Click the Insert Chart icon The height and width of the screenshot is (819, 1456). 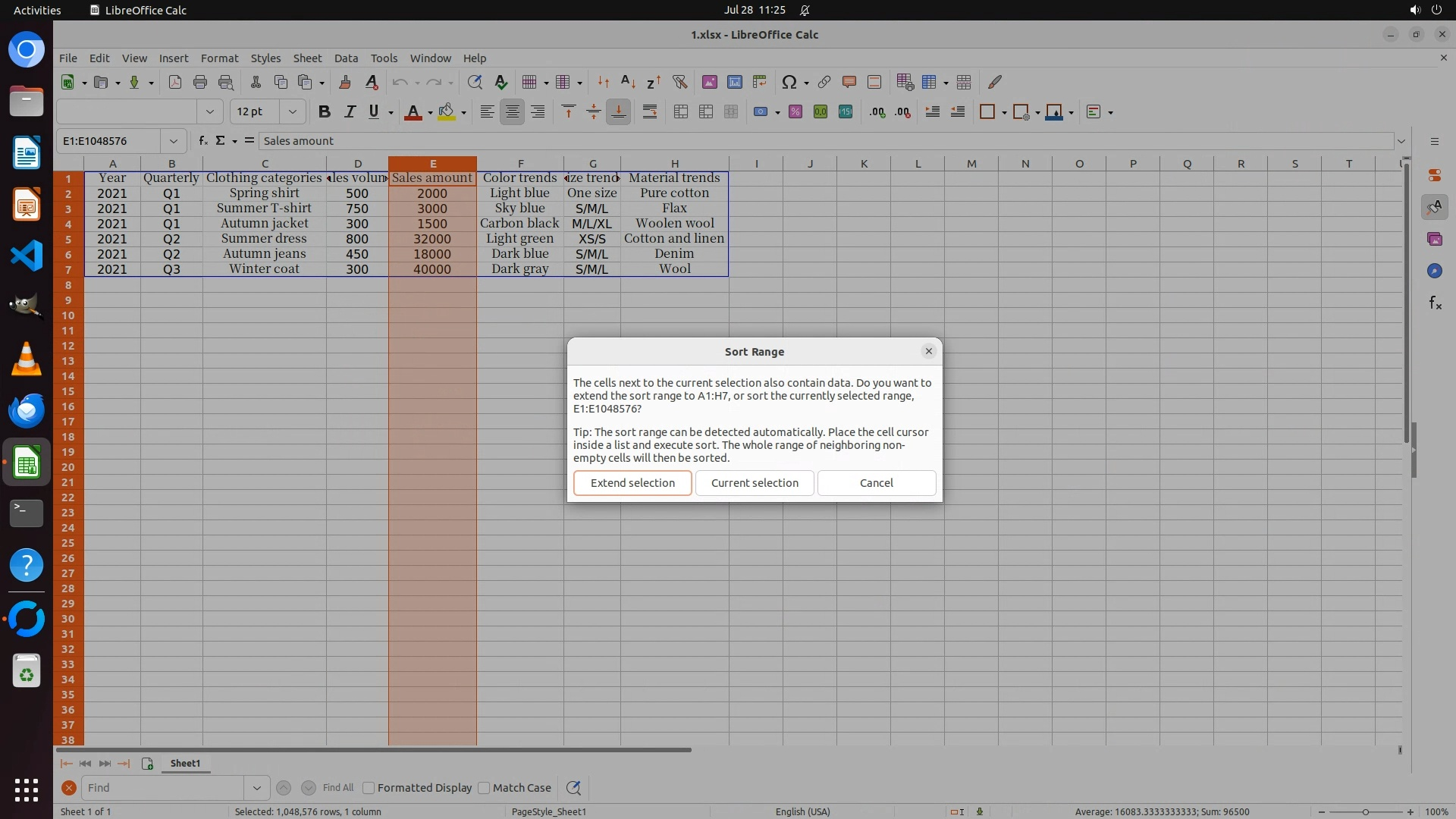734,82
